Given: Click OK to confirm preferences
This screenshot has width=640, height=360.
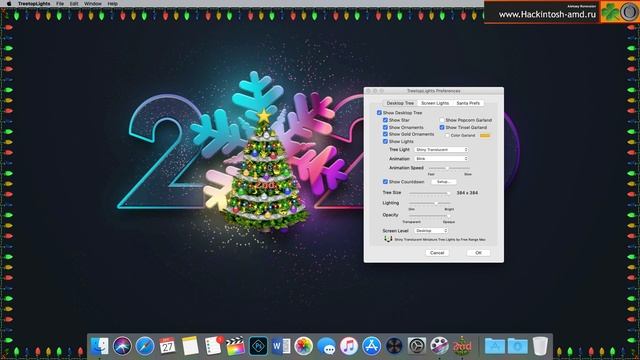Looking at the screenshot, I should click(478, 253).
